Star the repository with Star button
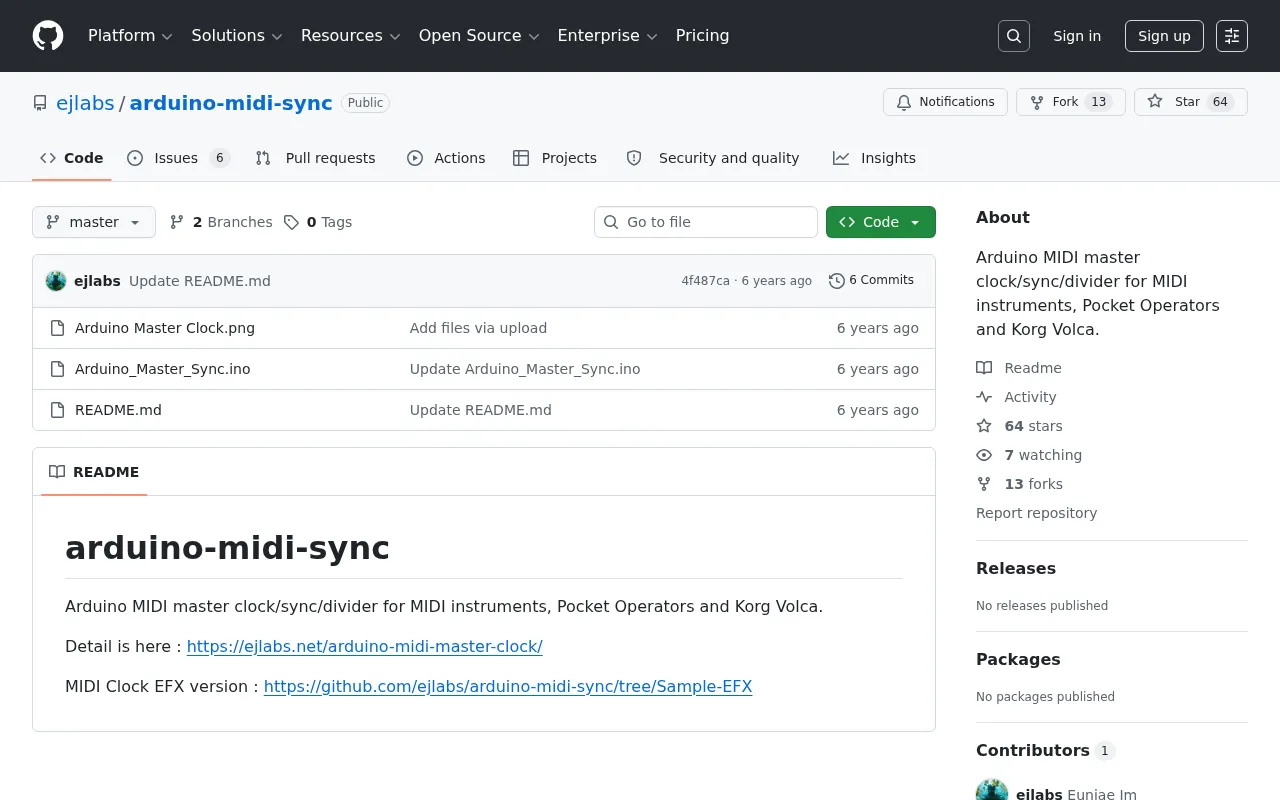The width and height of the screenshot is (1280, 800). [x=1191, y=102]
